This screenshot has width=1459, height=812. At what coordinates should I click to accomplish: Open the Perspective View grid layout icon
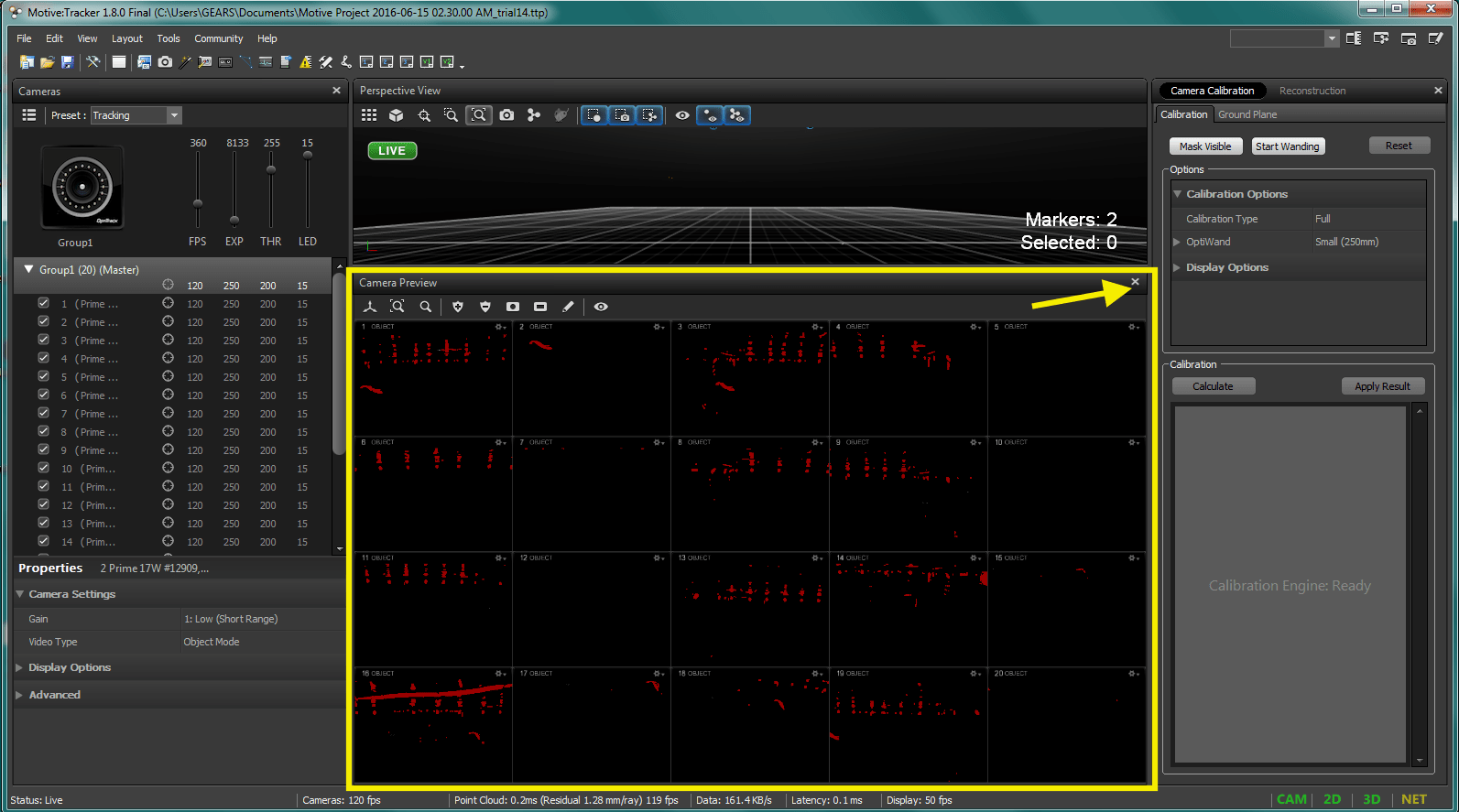click(x=369, y=115)
